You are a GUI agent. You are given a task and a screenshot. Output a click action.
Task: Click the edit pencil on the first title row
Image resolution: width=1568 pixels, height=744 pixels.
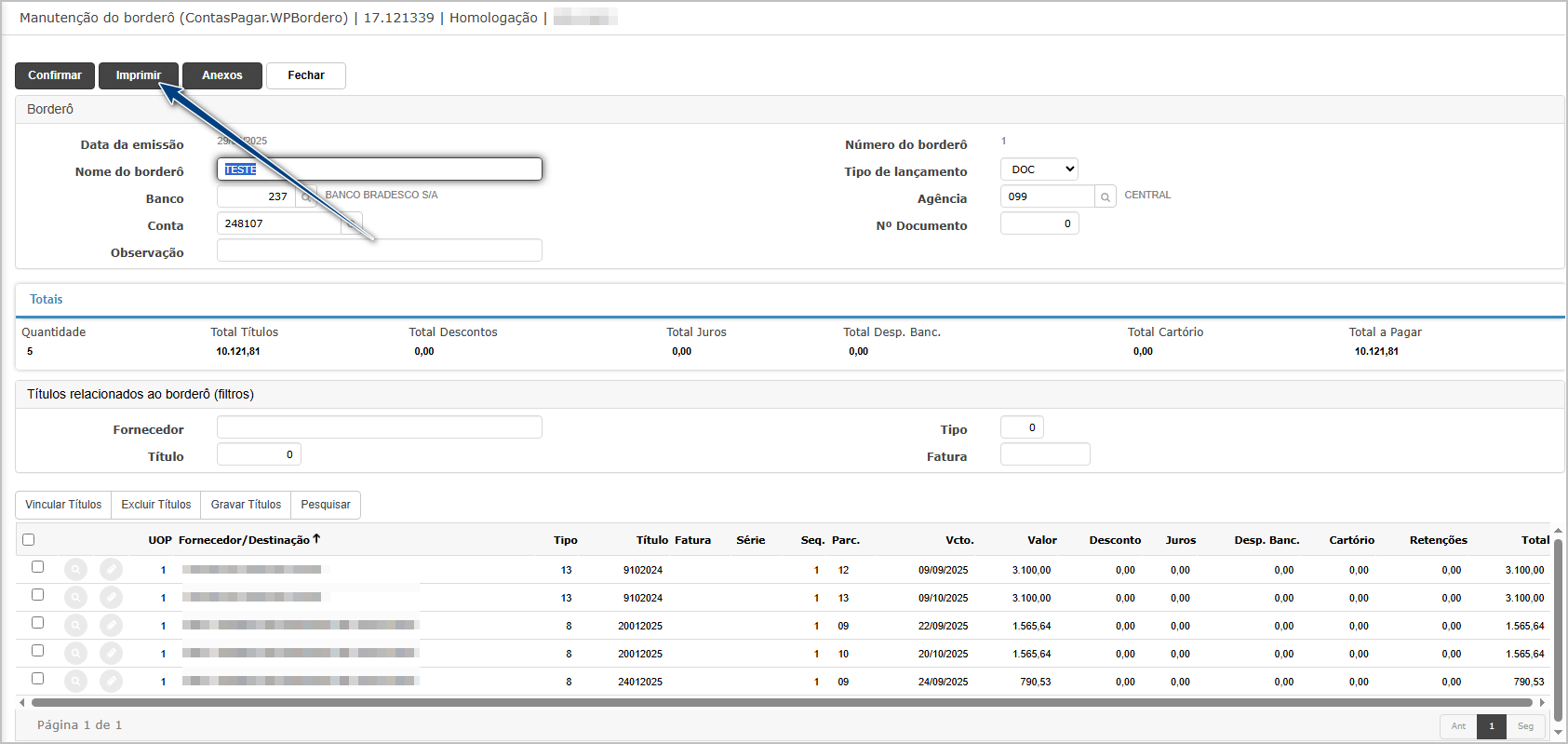click(111, 570)
